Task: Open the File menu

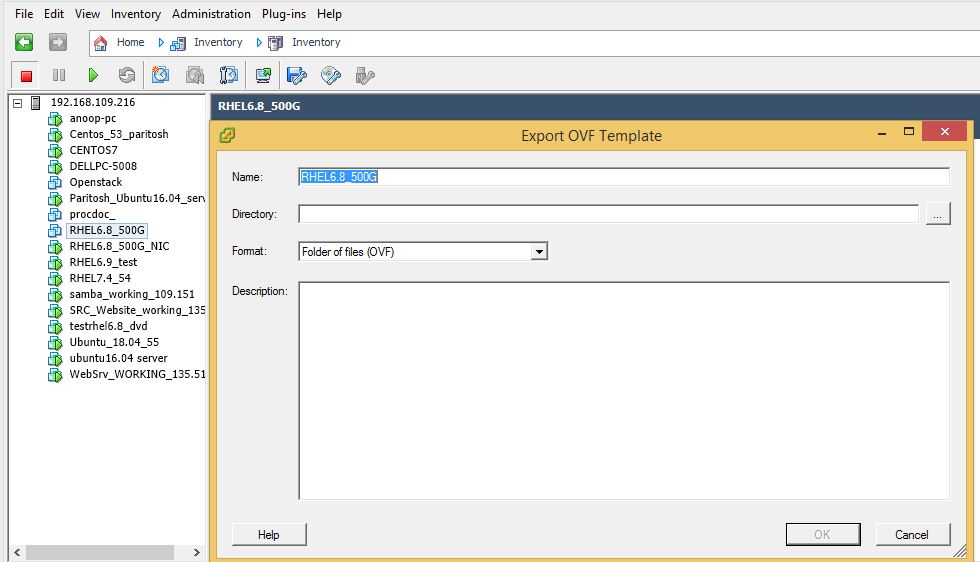Action: pos(24,14)
